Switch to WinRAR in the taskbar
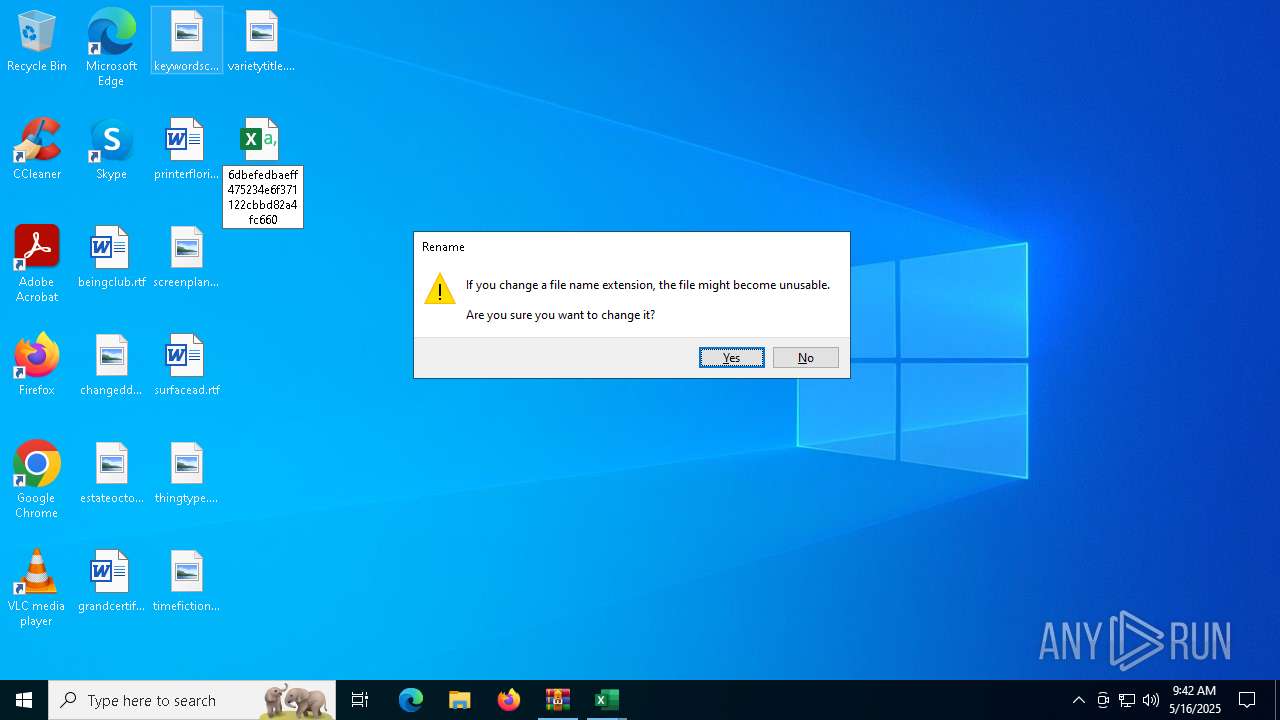Viewport: 1280px width, 720px height. pyautogui.click(x=558, y=700)
